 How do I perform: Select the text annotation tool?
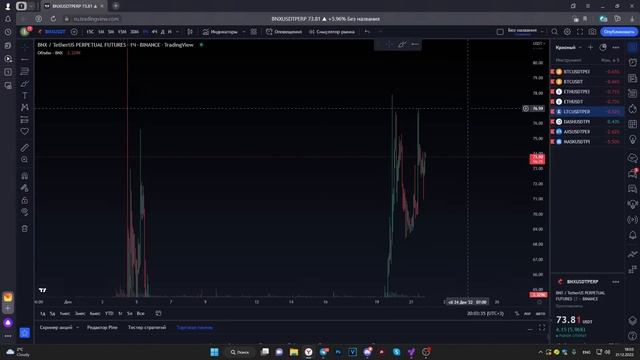[x=25, y=96]
